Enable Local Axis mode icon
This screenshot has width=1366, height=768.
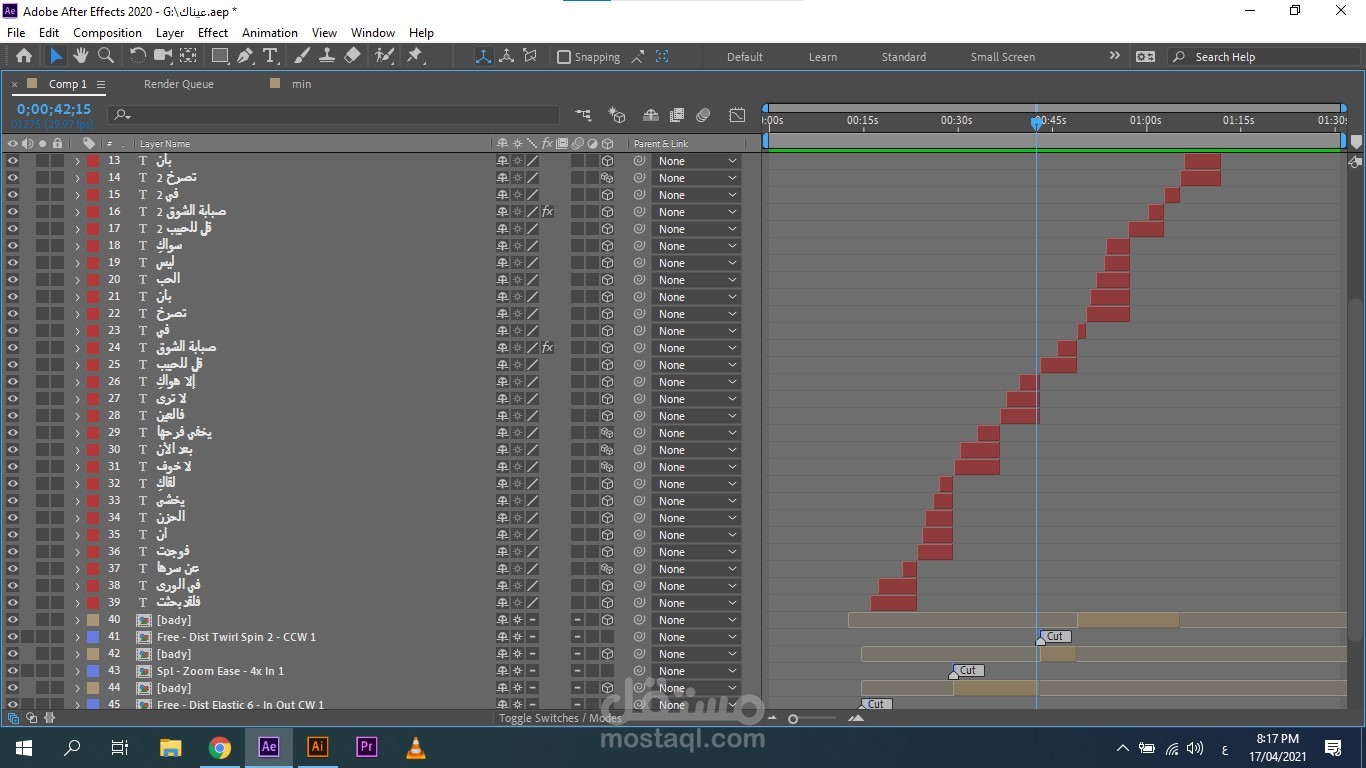click(484, 56)
